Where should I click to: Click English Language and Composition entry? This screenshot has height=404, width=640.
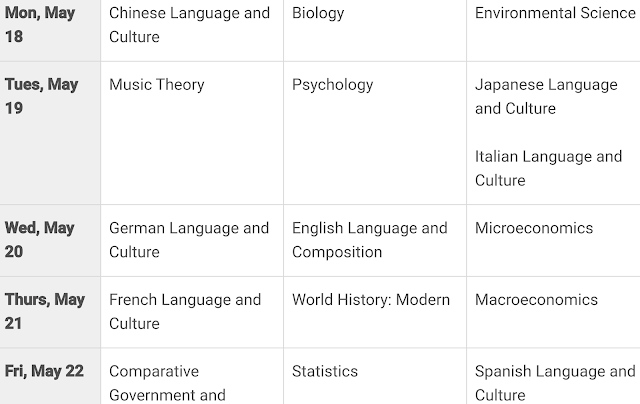point(370,240)
